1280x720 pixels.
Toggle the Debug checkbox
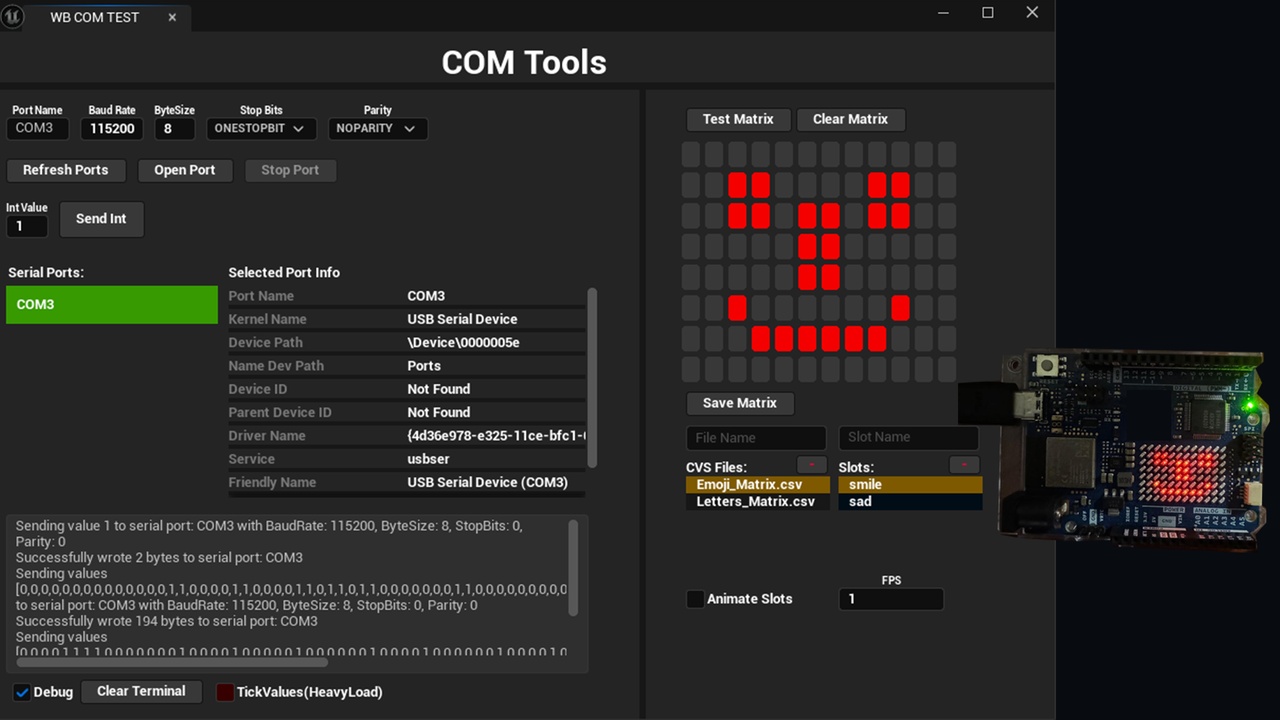22,692
